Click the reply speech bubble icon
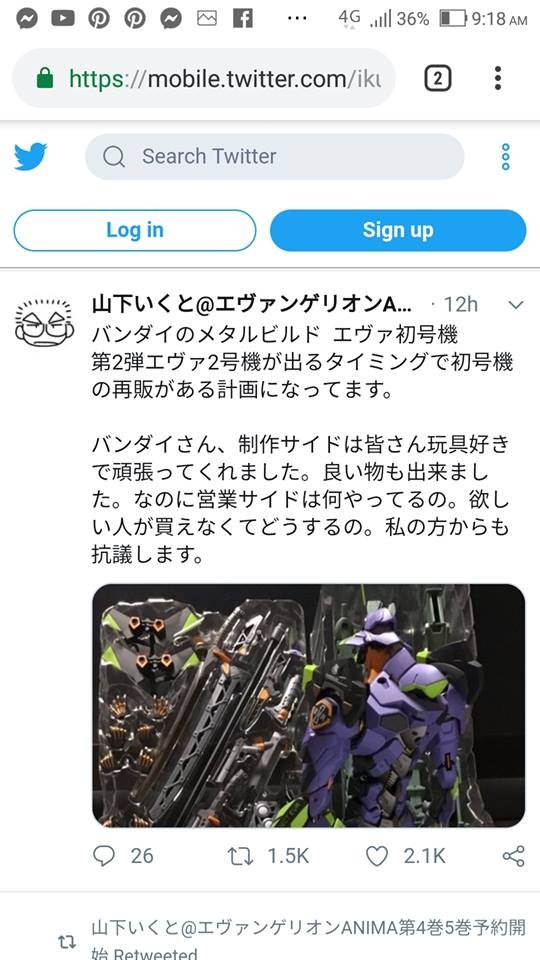Image resolution: width=540 pixels, height=960 pixels. pyautogui.click(x=104, y=855)
